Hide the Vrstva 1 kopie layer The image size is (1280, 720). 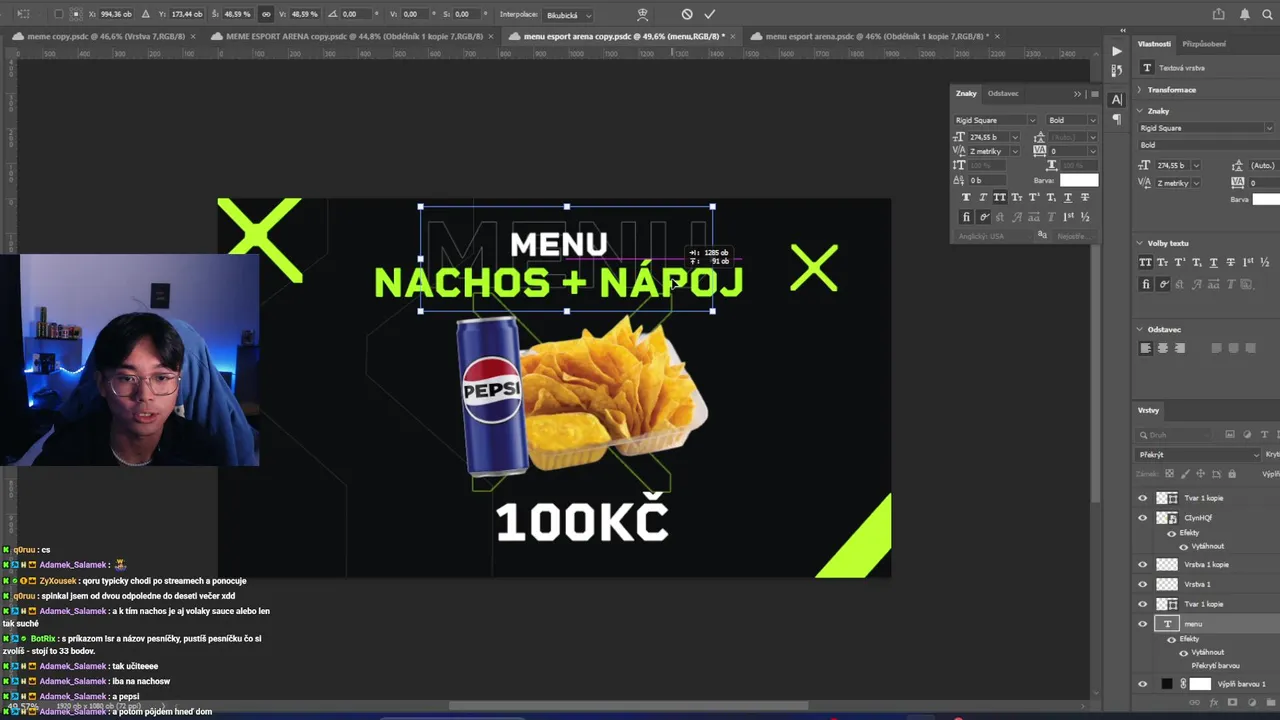[1143, 564]
